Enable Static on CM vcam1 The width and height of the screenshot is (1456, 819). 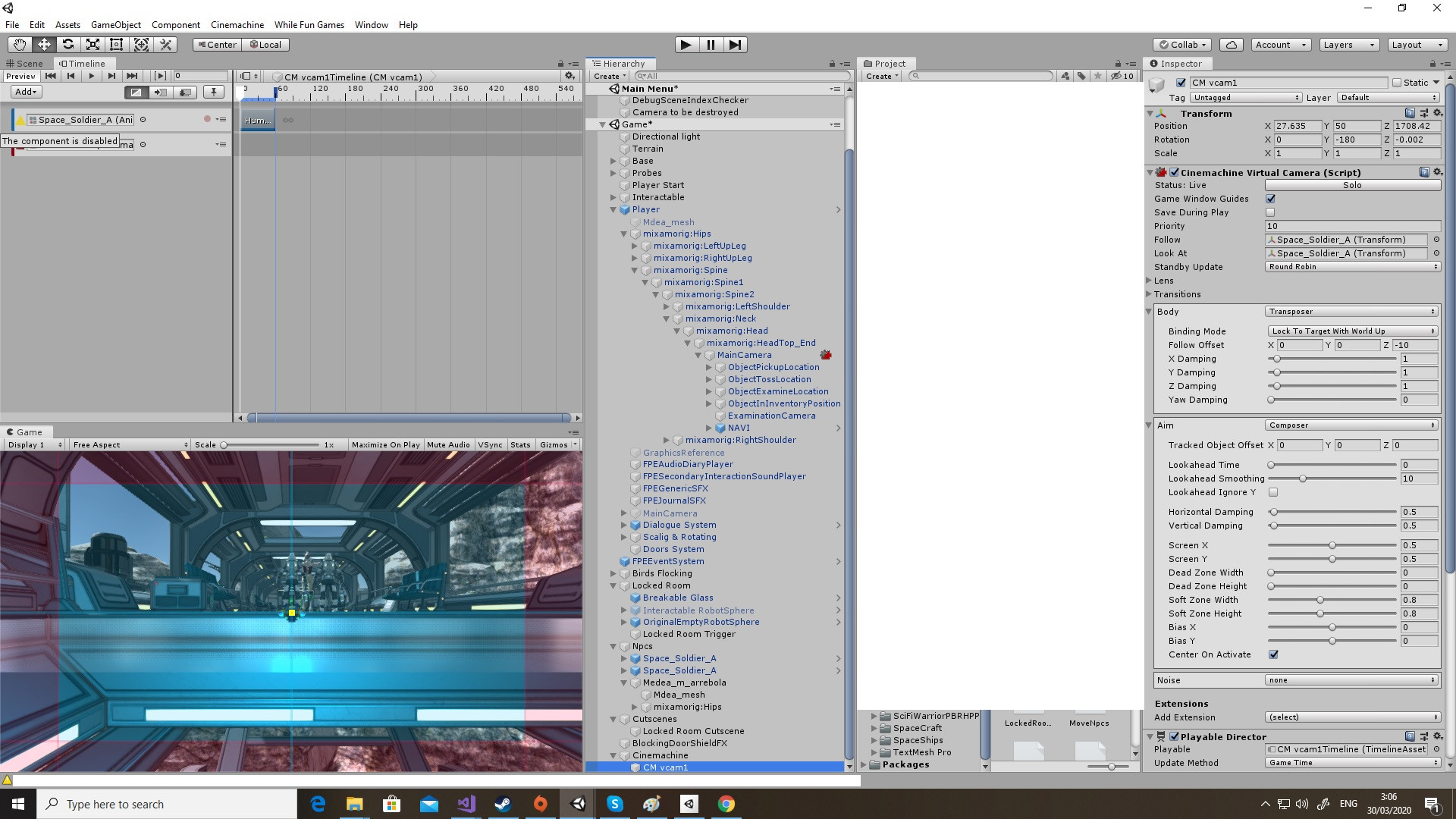click(x=1395, y=83)
